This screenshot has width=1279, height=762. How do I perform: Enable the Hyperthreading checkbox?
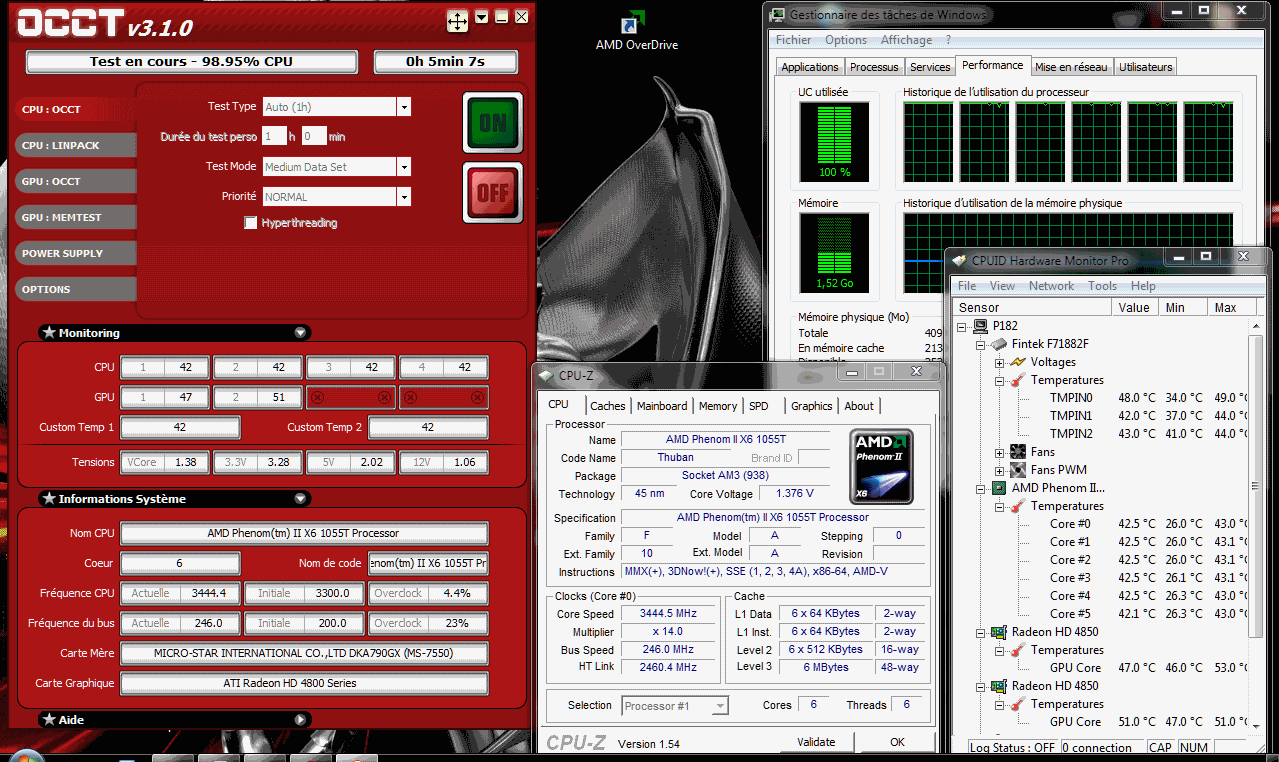[251, 223]
